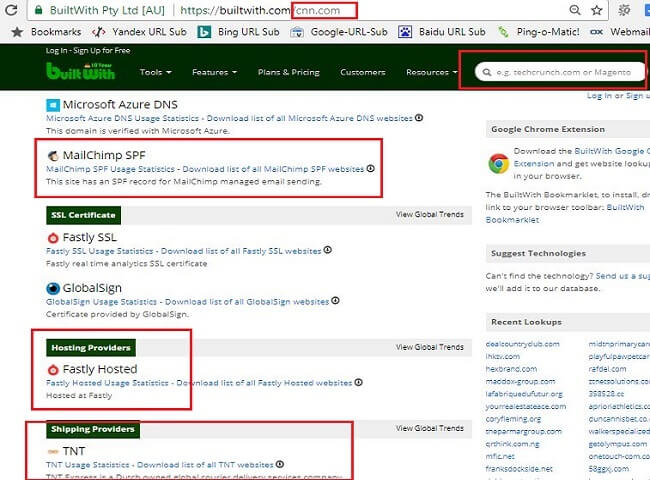Expand the Resources dropdown menu

pos(432,72)
